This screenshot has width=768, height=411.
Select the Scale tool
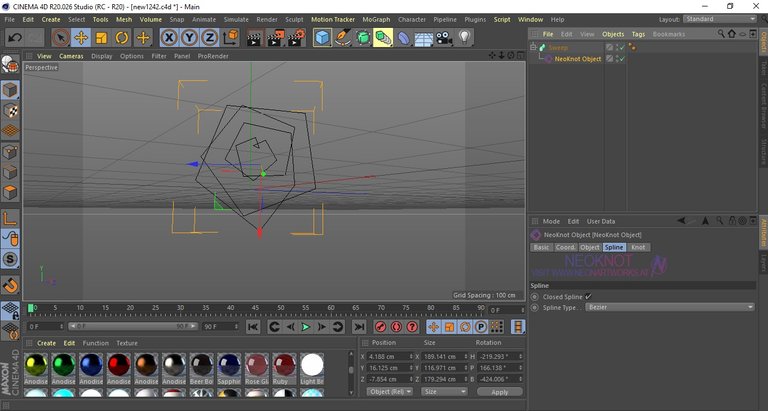pyautogui.click(x=101, y=38)
